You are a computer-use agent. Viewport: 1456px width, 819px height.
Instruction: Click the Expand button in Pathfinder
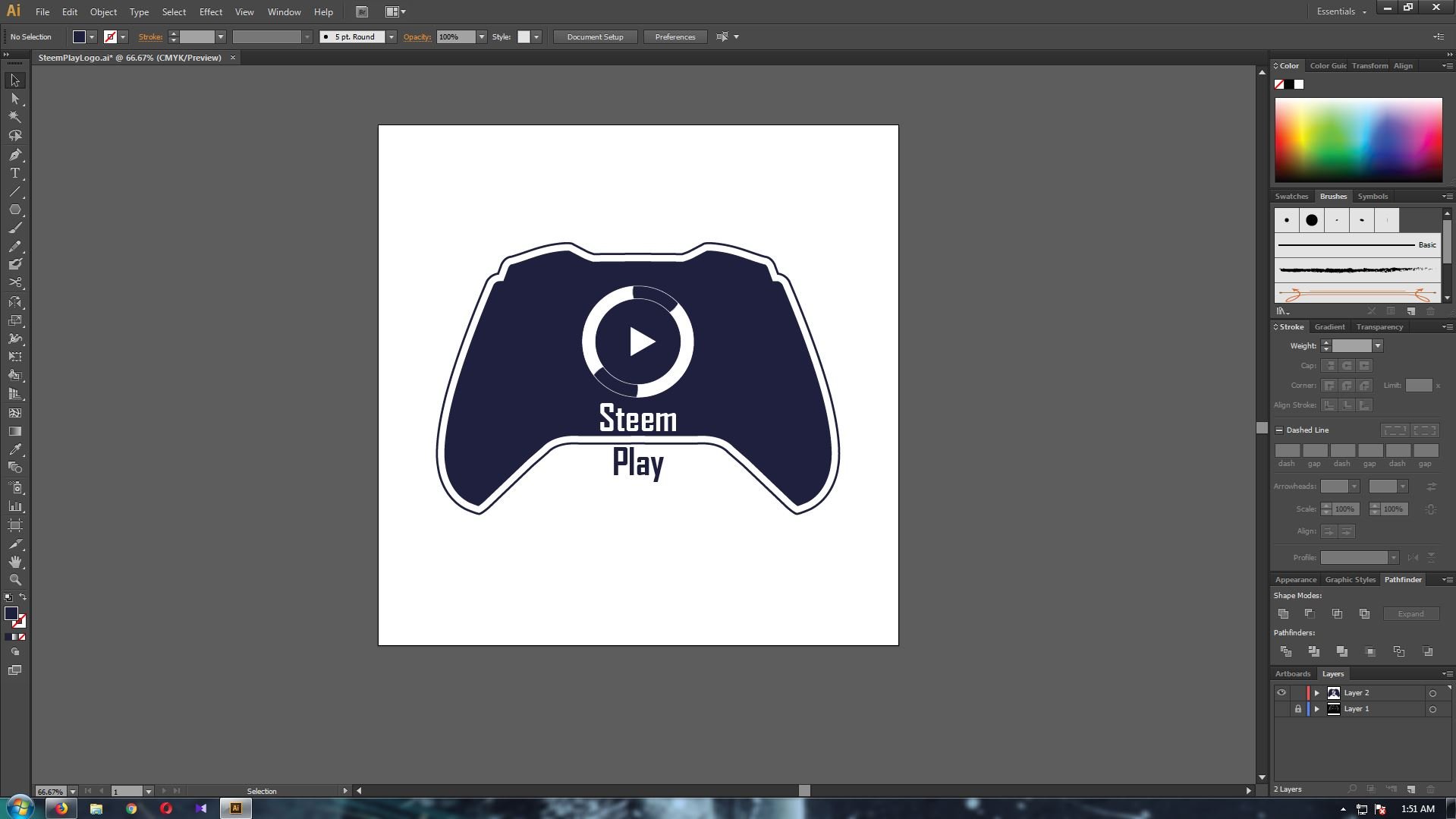(x=1410, y=613)
